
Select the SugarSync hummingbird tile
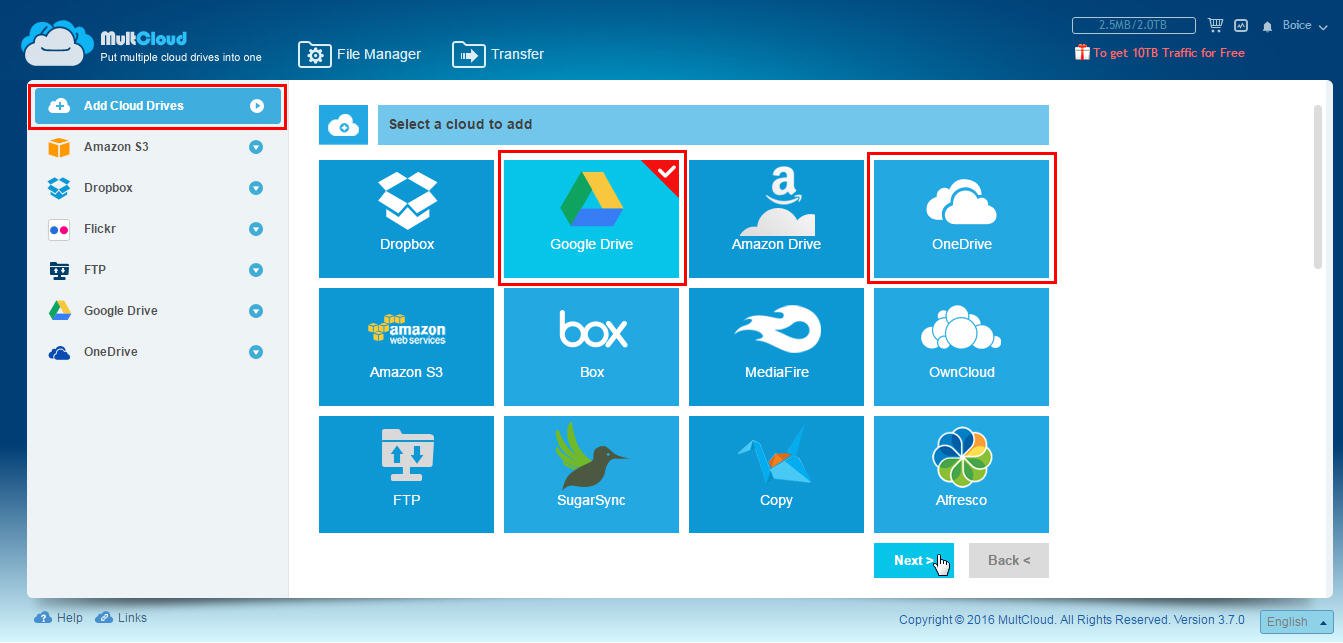[x=591, y=474]
